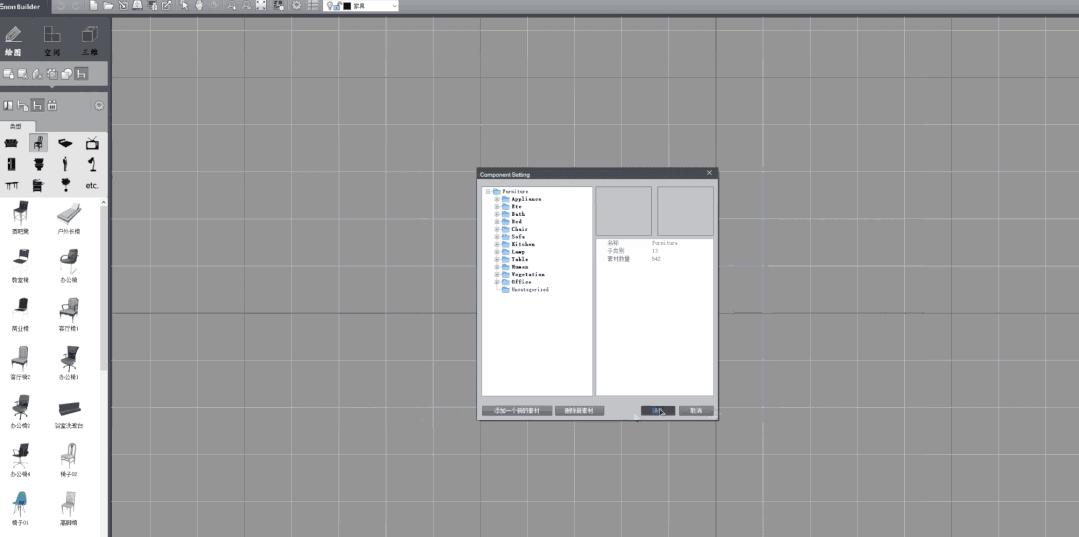Image resolution: width=1079 pixels, height=537 pixels.
Task: Switch to the 空间 space mode
Action: coord(52,41)
